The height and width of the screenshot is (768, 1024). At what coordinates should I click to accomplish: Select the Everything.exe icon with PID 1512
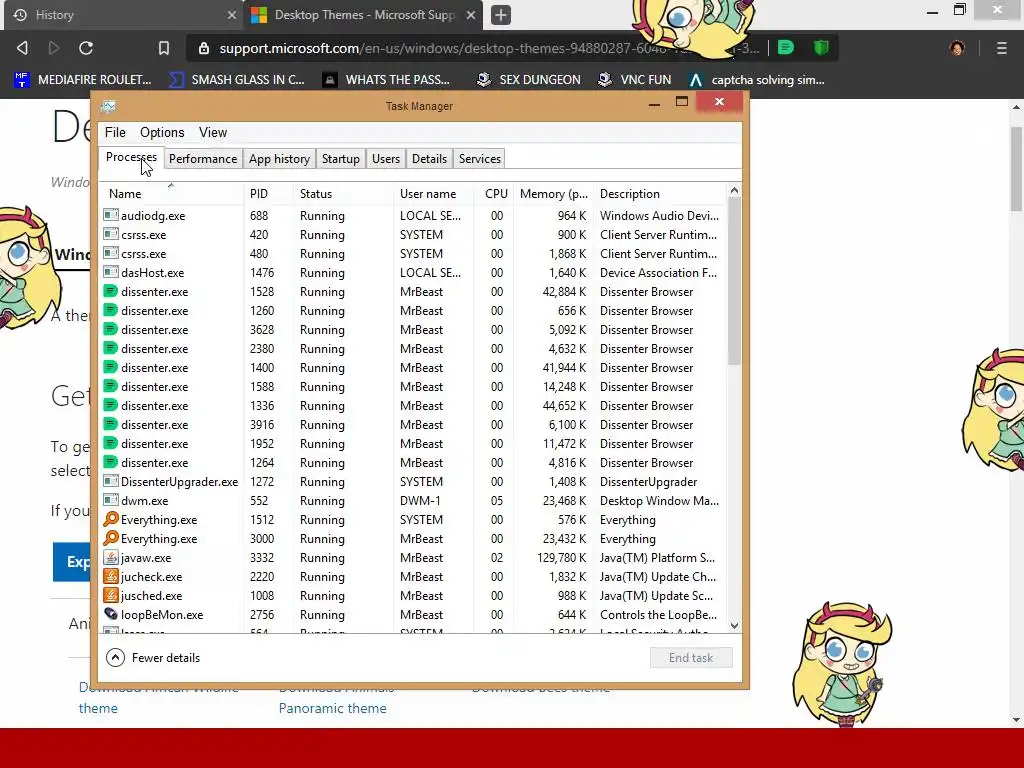[111, 519]
